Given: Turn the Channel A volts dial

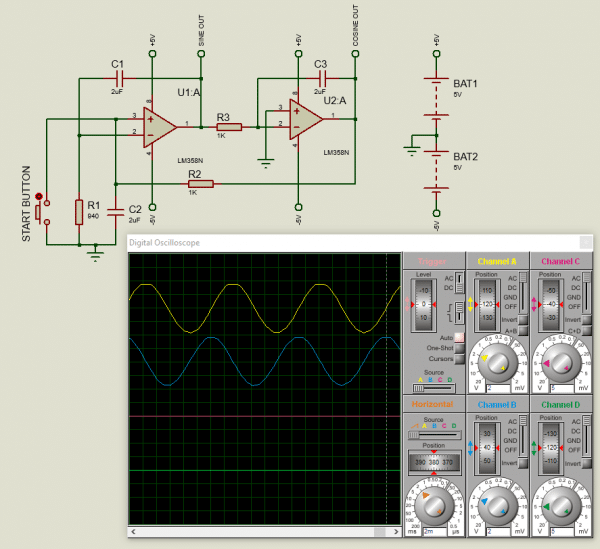Looking at the screenshot, I should coord(497,362).
